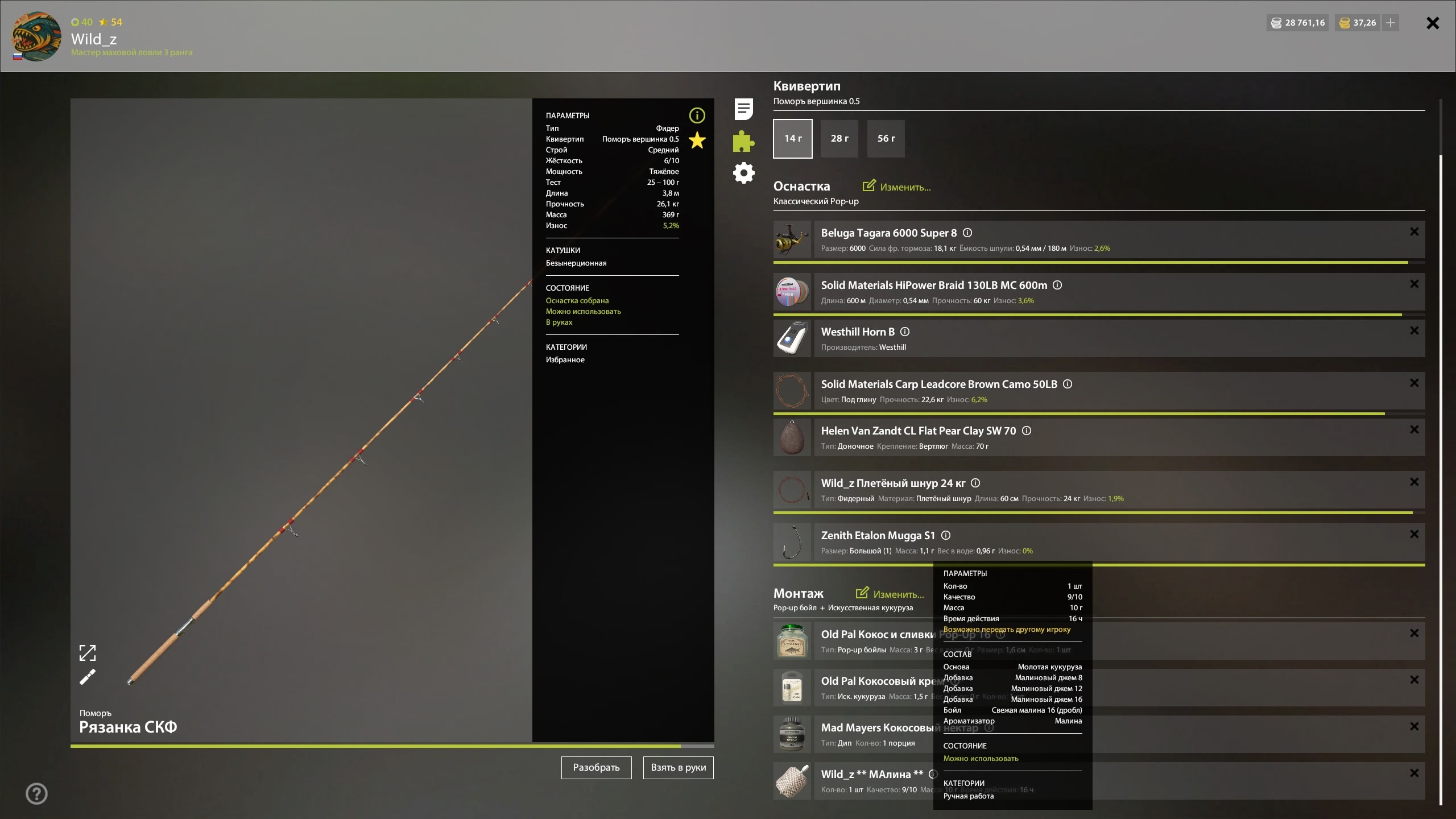Click the Ручная работа category text
1456x819 pixels.
(969, 796)
